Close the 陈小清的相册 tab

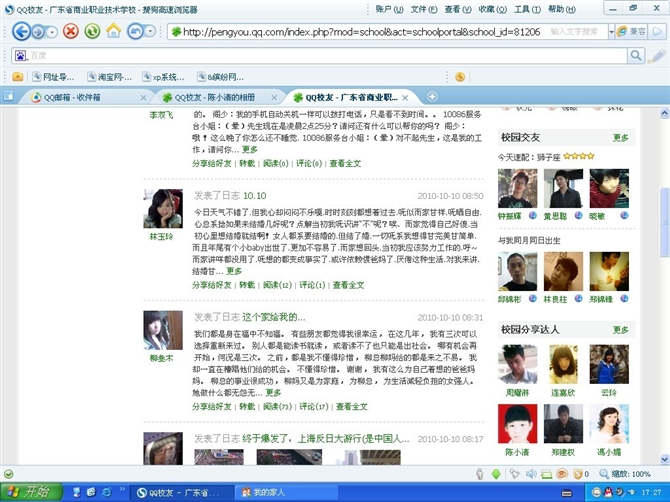coord(274,98)
